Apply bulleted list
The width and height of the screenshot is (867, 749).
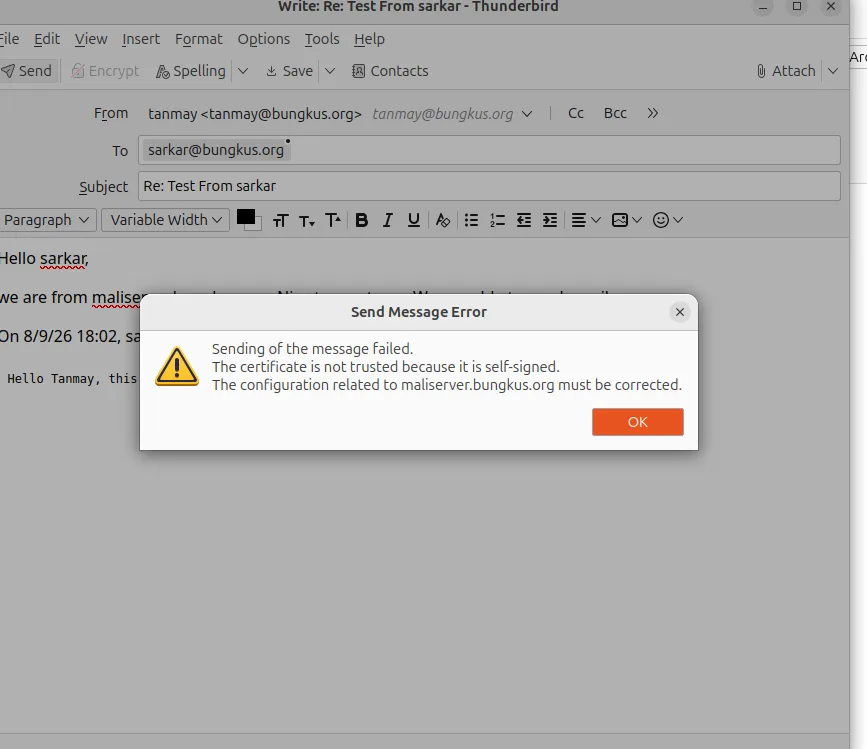pos(471,221)
